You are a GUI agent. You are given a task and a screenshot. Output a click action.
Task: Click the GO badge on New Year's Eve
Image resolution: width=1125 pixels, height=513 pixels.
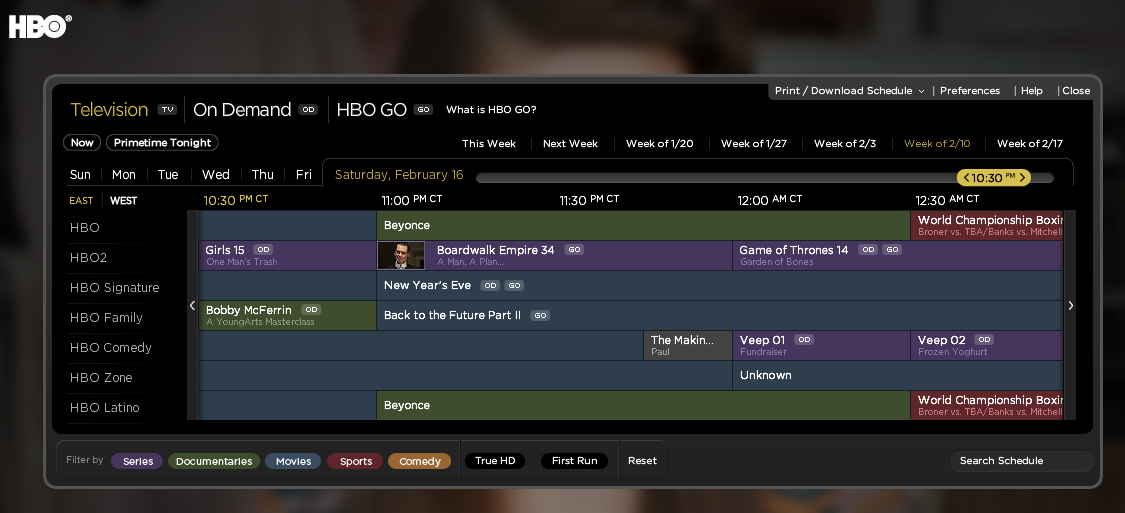(x=514, y=286)
